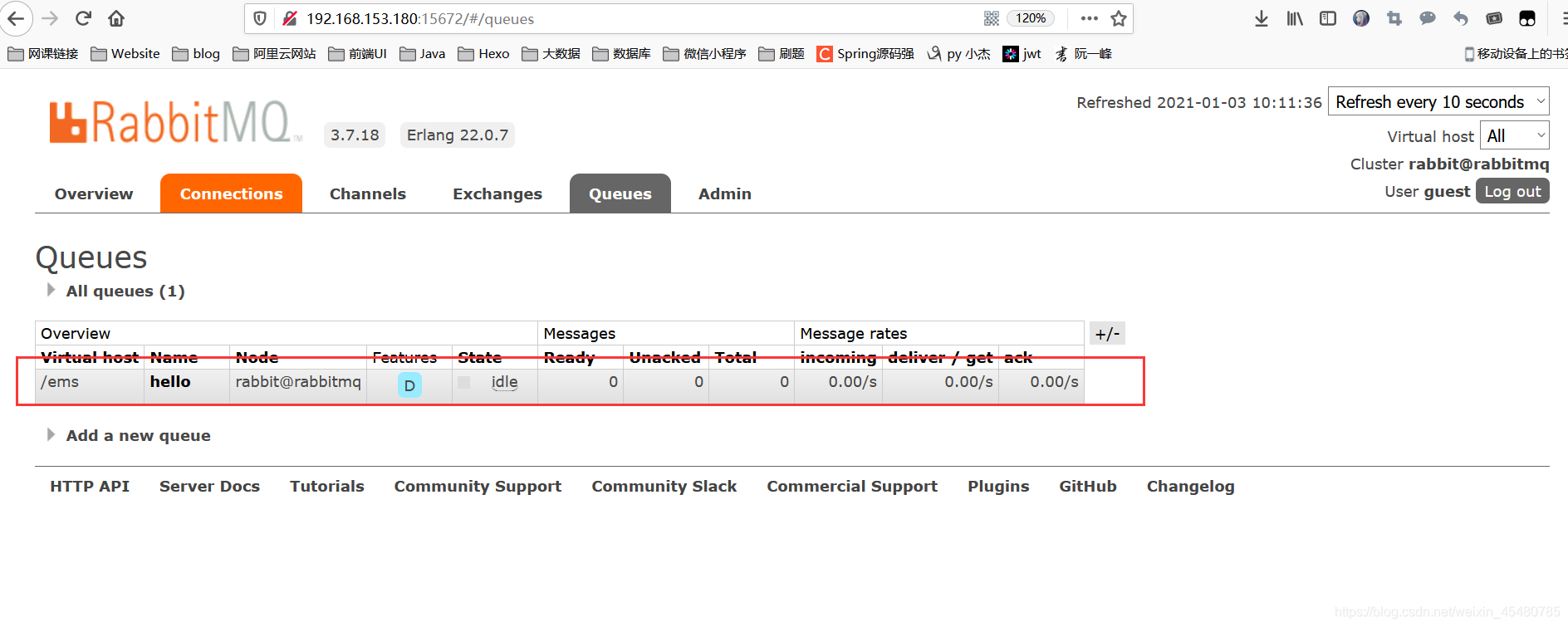Click the undo arrow extension icon
This screenshot has height=627, width=1568.
click(x=1461, y=18)
